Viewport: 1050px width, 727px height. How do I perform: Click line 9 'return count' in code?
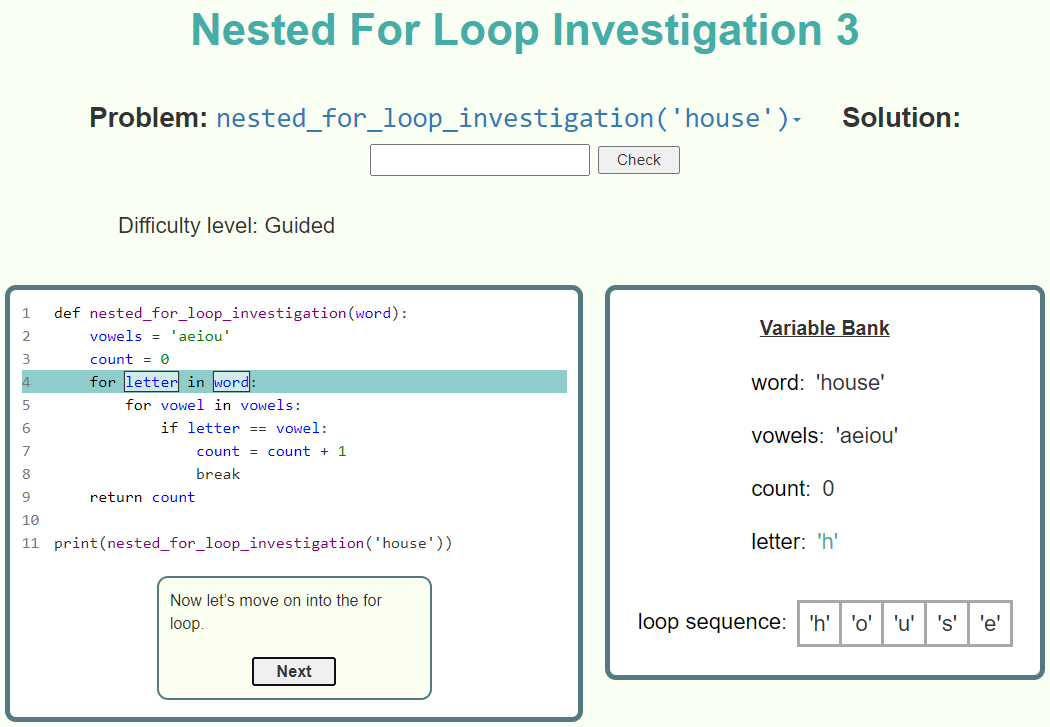(x=142, y=497)
